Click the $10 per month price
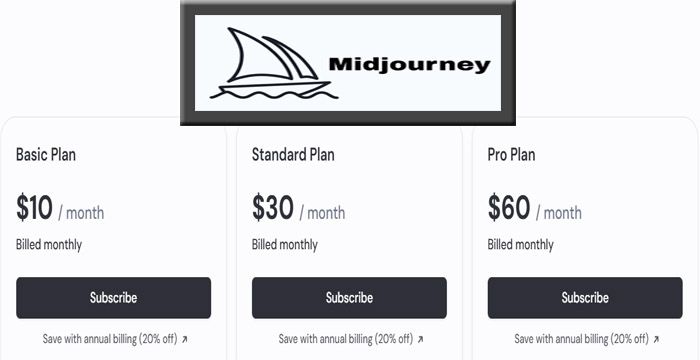Image resolution: width=700 pixels, height=360 pixels. point(60,208)
